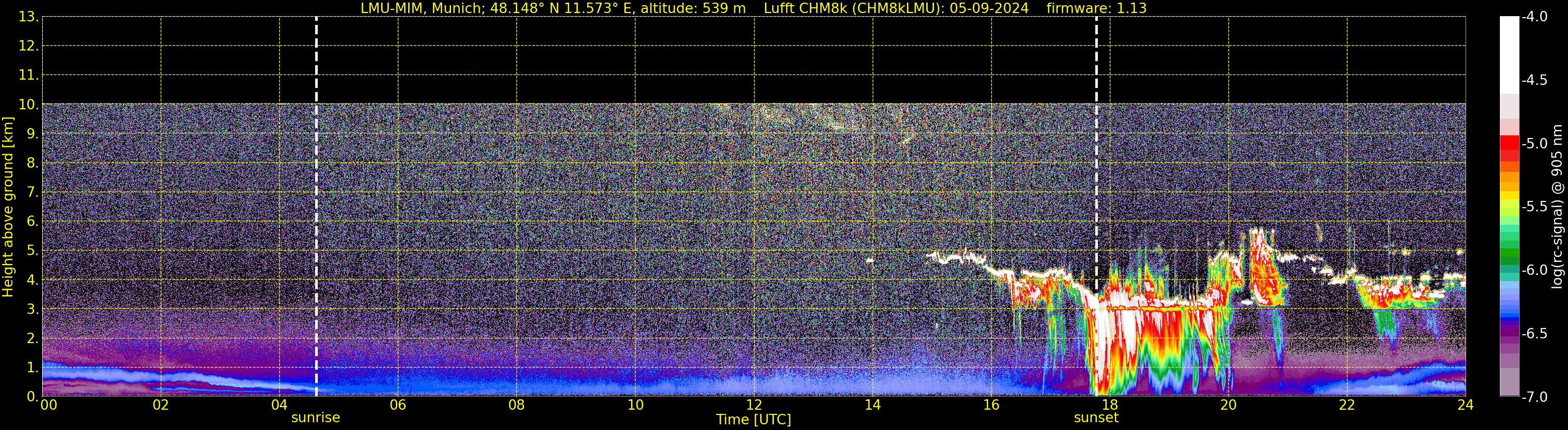Click the '6.' height axis tick label
Screen dimensions: 1568x430
click(x=33, y=222)
